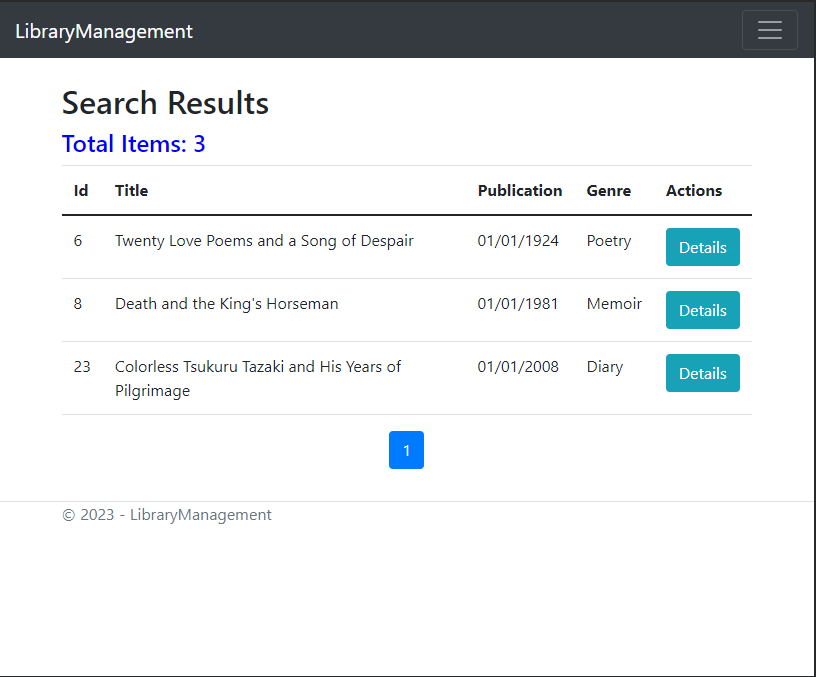This screenshot has height=677, width=816.
Task: Click the 01/01/1924 publication date
Action: [518, 240]
